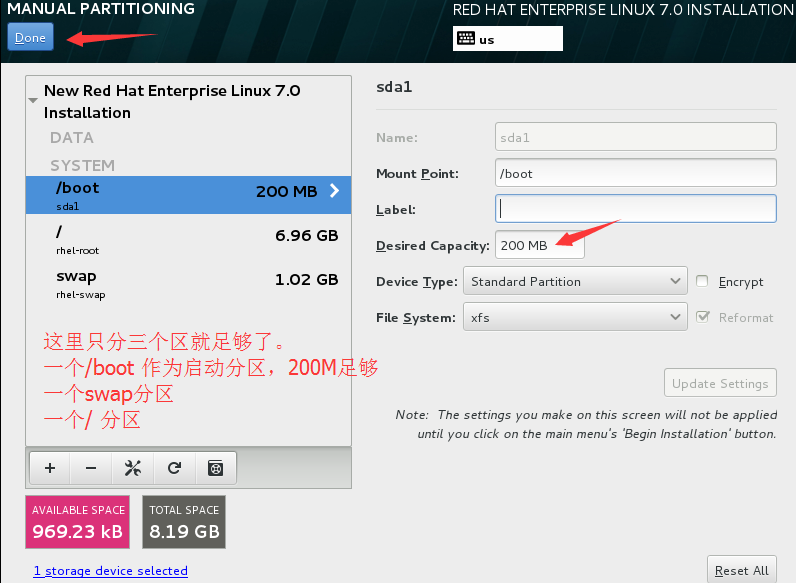The width and height of the screenshot is (796, 583).
Task: Click the DATA section heading
Action: [72, 138]
